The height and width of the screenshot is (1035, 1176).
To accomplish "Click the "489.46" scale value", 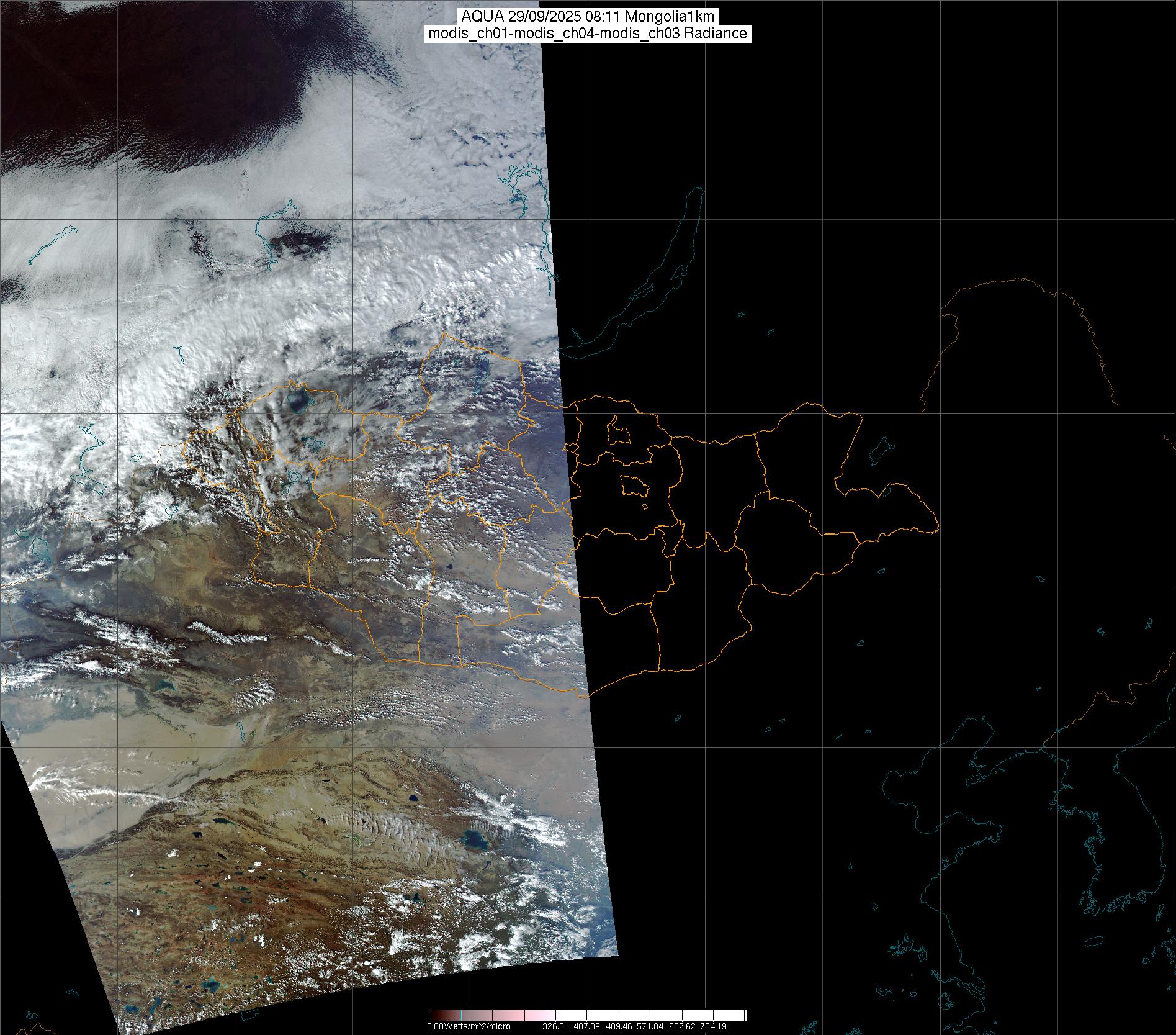I will 619,1026.
